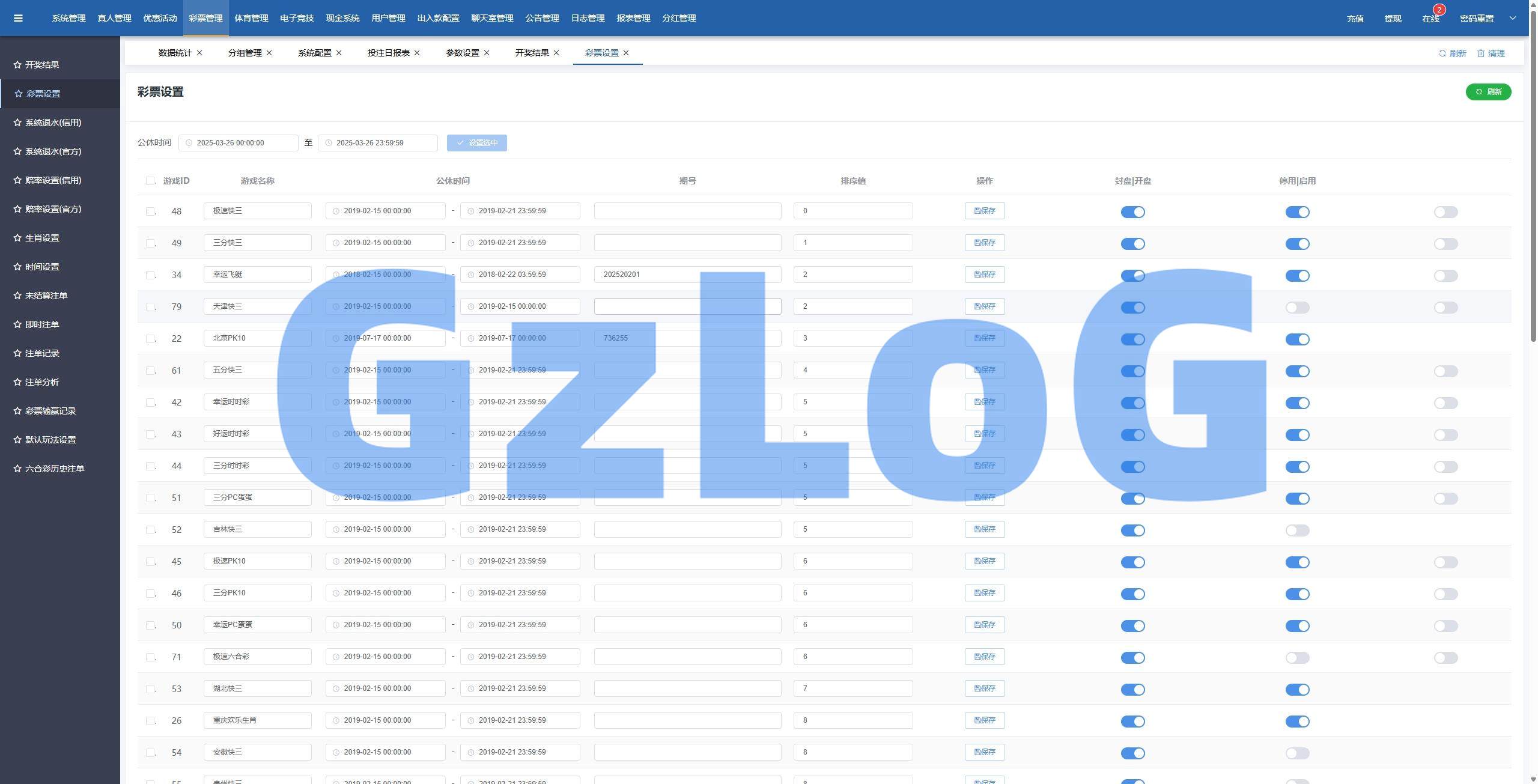1538x784 pixels.
Task: Toggle 封盘|开盘 switch for 三分快三
Action: click(1132, 244)
